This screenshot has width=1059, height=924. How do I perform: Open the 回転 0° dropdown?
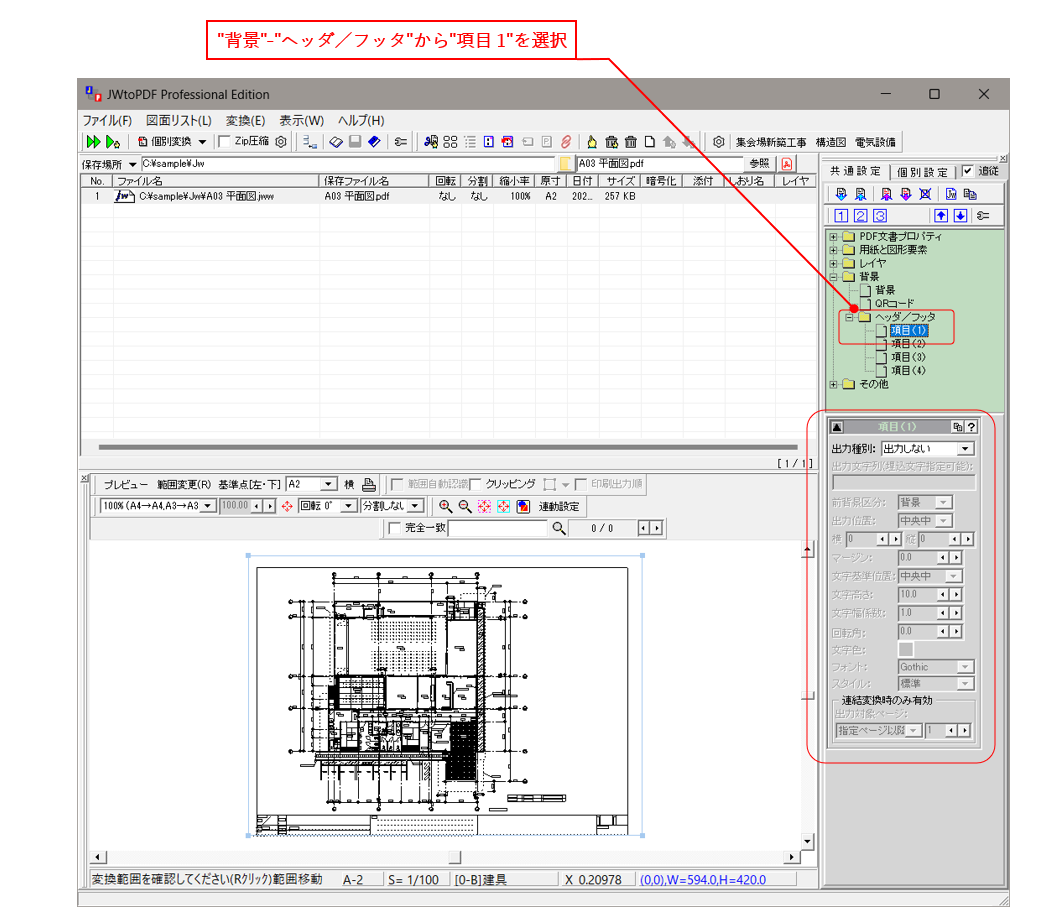(x=350, y=507)
